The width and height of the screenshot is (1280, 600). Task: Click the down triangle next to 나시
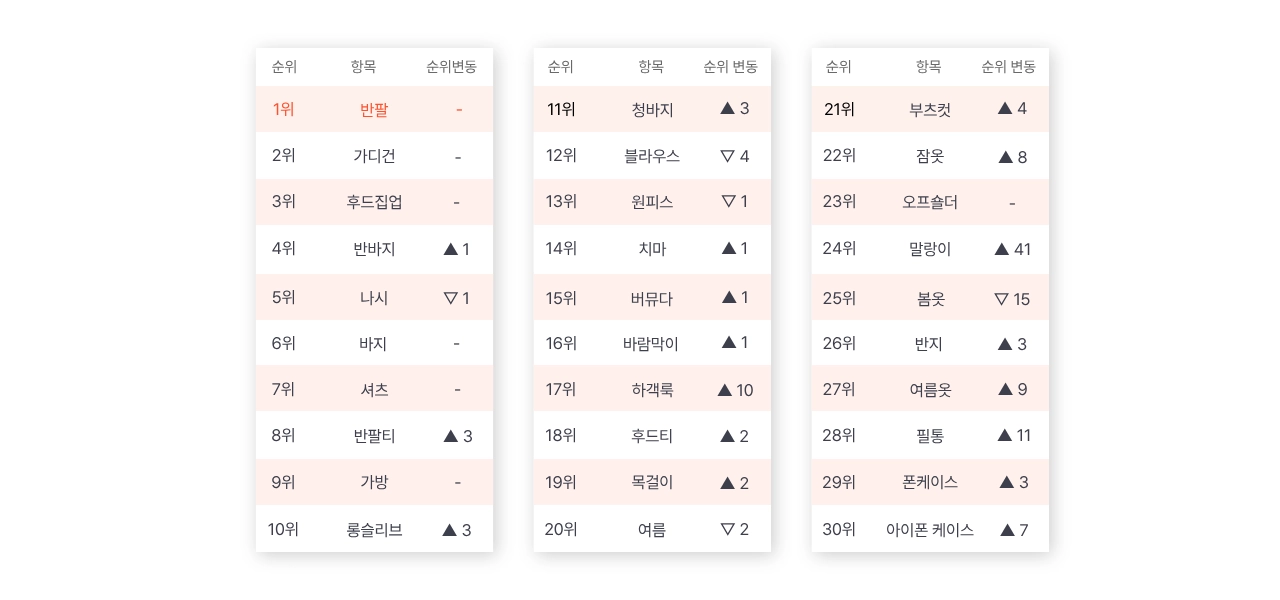[450, 298]
